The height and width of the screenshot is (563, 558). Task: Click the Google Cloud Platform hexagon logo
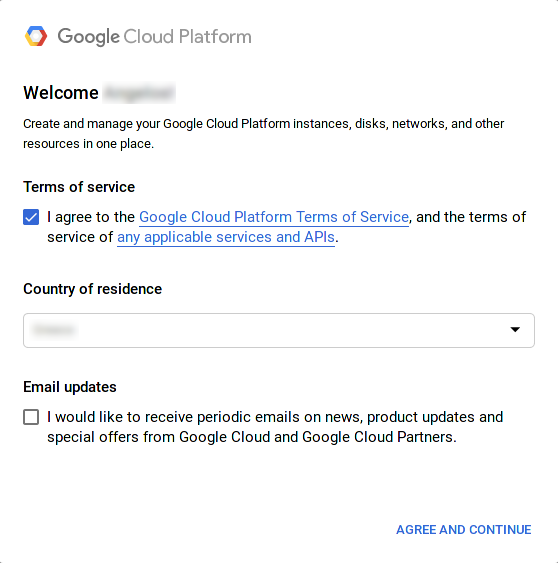tap(36, 36)
